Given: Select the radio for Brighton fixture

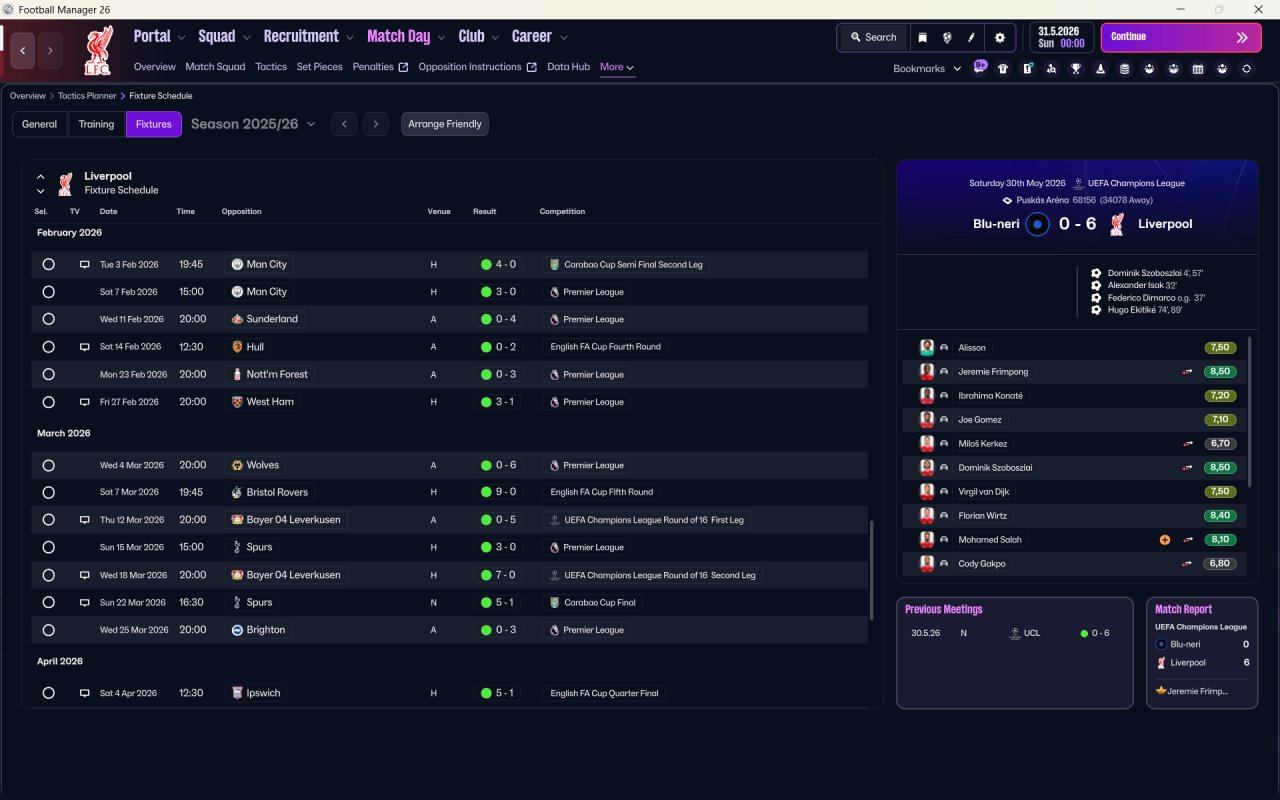Looking at the screenshot, I should (48, 631).
